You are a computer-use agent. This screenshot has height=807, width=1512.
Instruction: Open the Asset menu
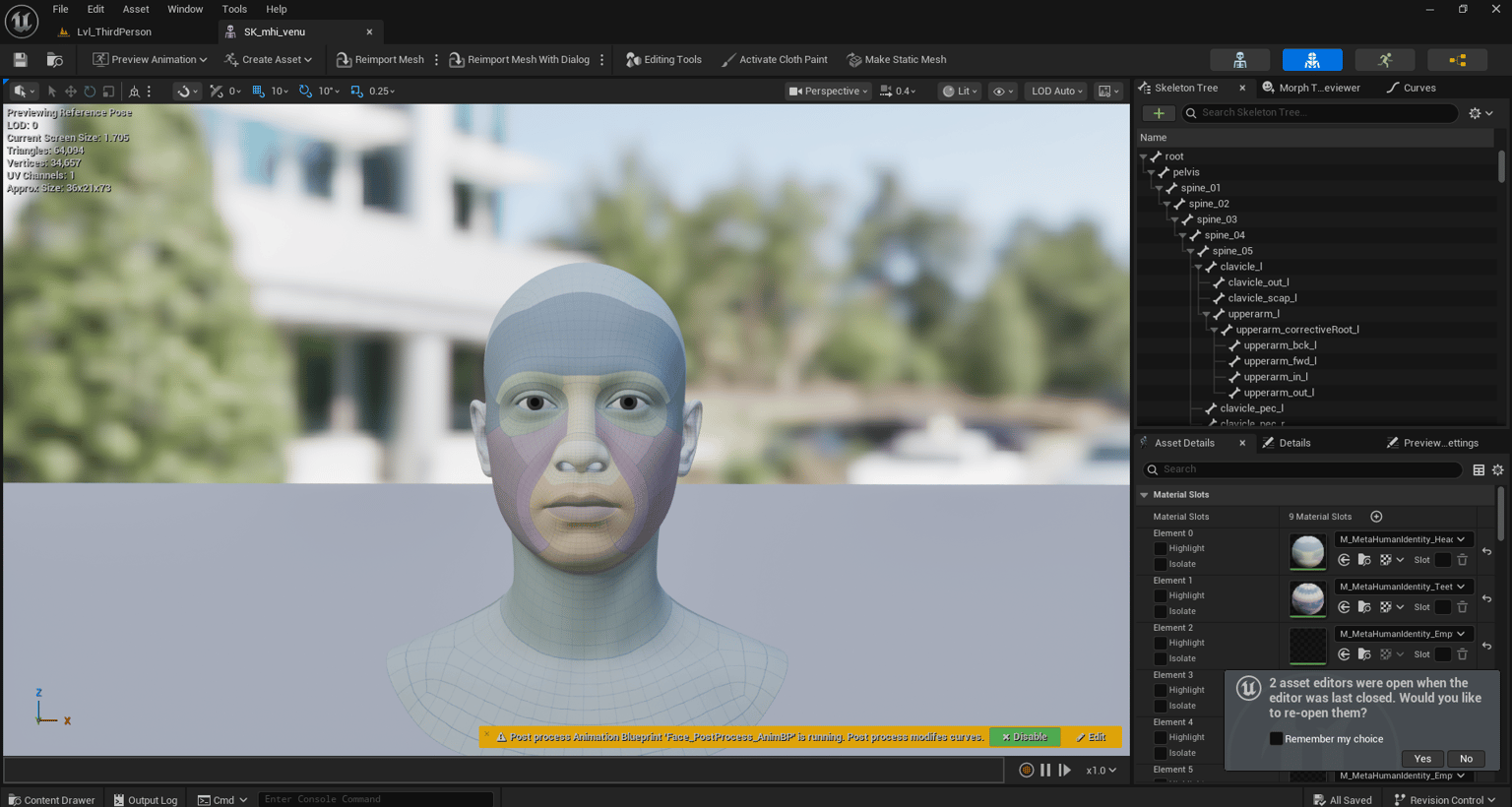[136, 10]
